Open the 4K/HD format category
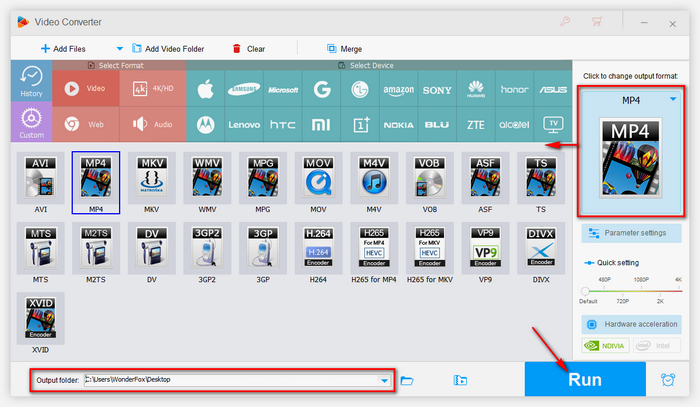 pos(153,88)
